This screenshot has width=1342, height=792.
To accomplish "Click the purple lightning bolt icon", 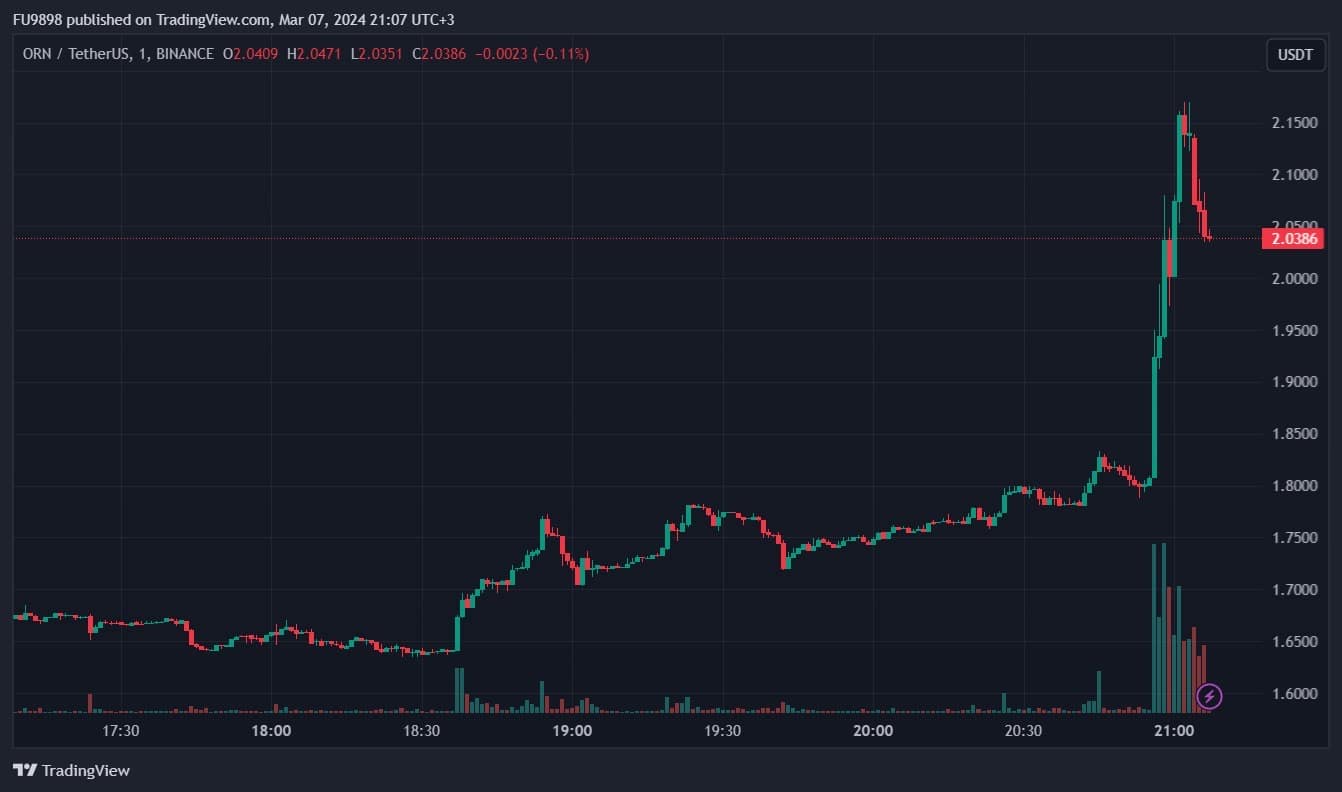I will click(1209, 695).
